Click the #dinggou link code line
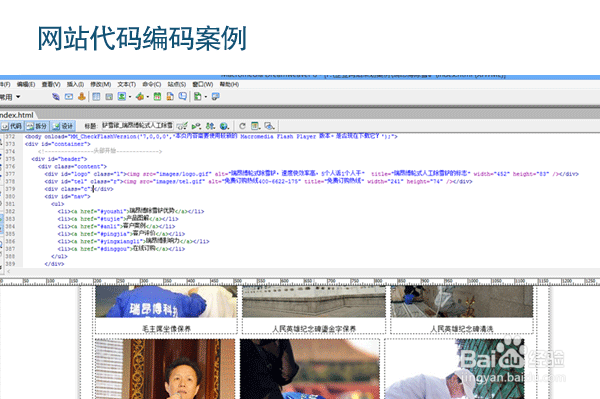Screen dimensions: 600x399 tap(121, 249)
